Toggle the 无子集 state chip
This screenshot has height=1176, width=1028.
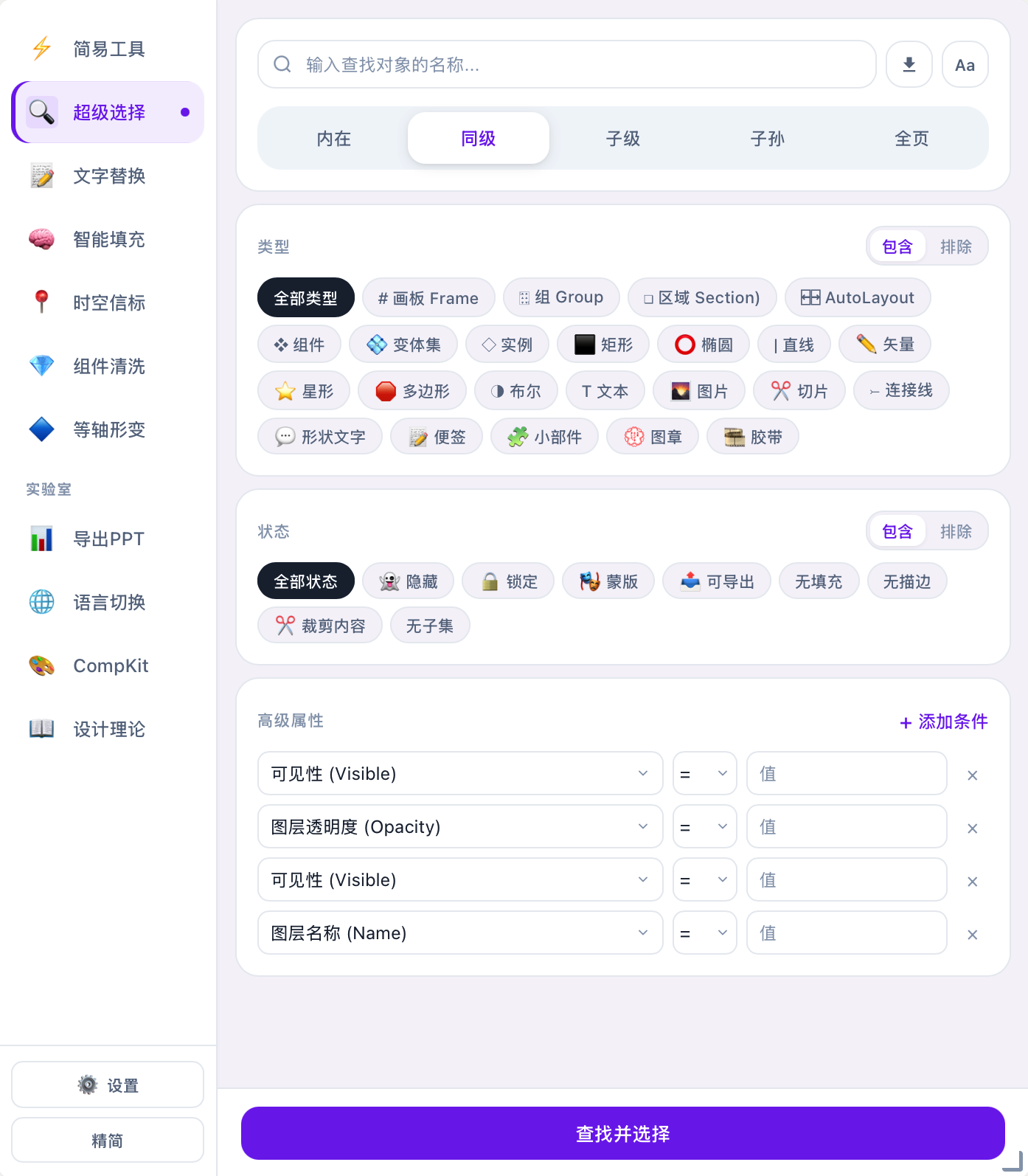[430, 626]
